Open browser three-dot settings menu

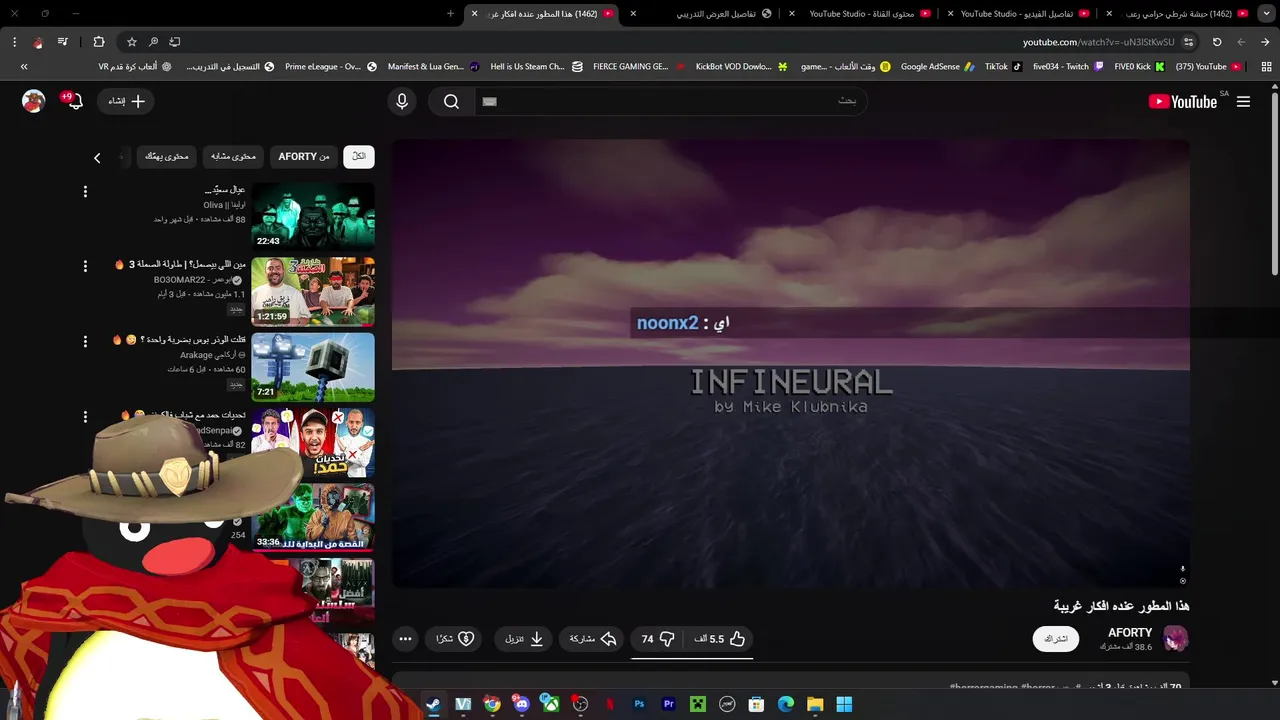click(14, 42)
